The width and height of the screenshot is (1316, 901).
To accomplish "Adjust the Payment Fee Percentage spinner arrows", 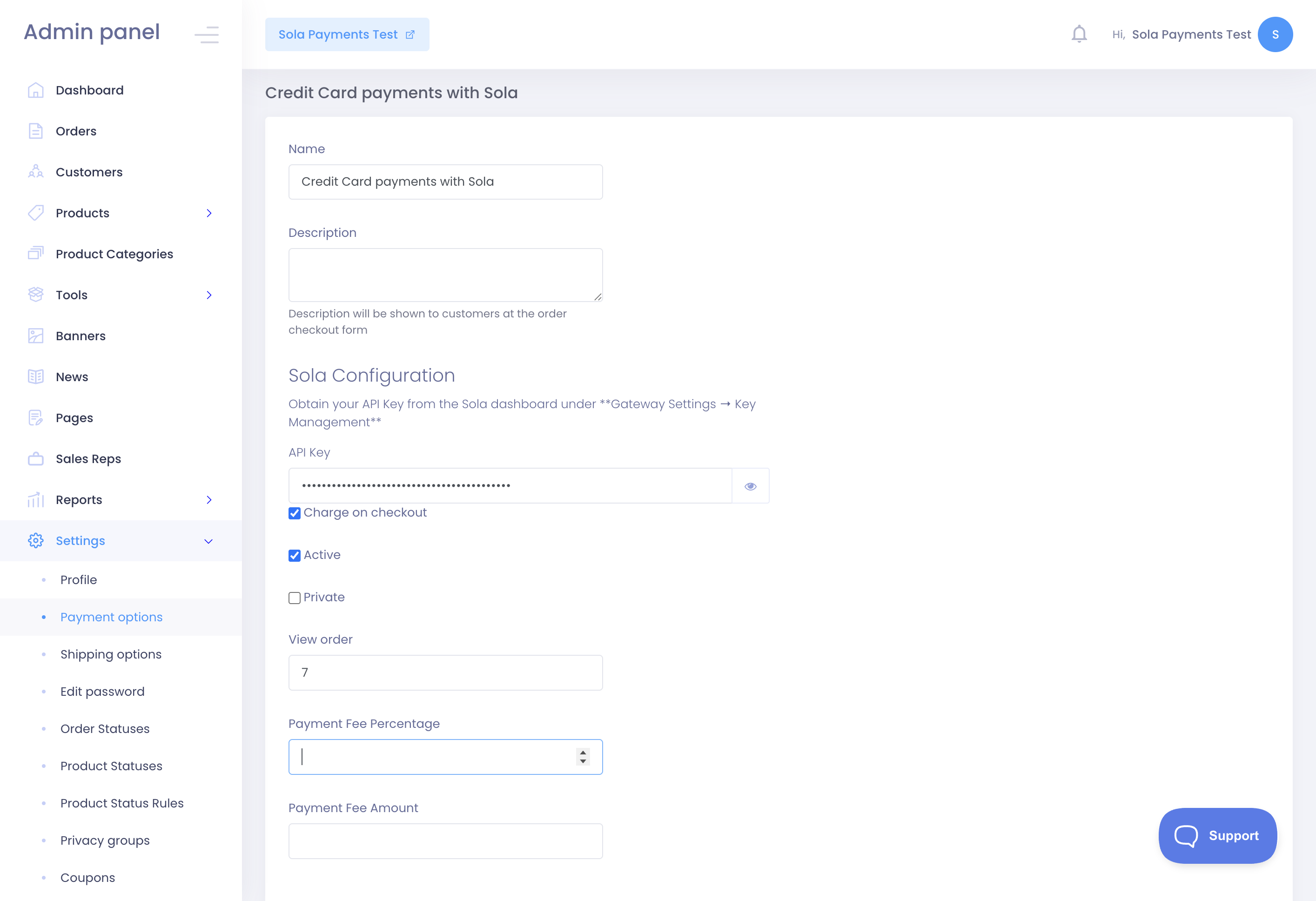I will pyautogui.click(x=583, y=757).
